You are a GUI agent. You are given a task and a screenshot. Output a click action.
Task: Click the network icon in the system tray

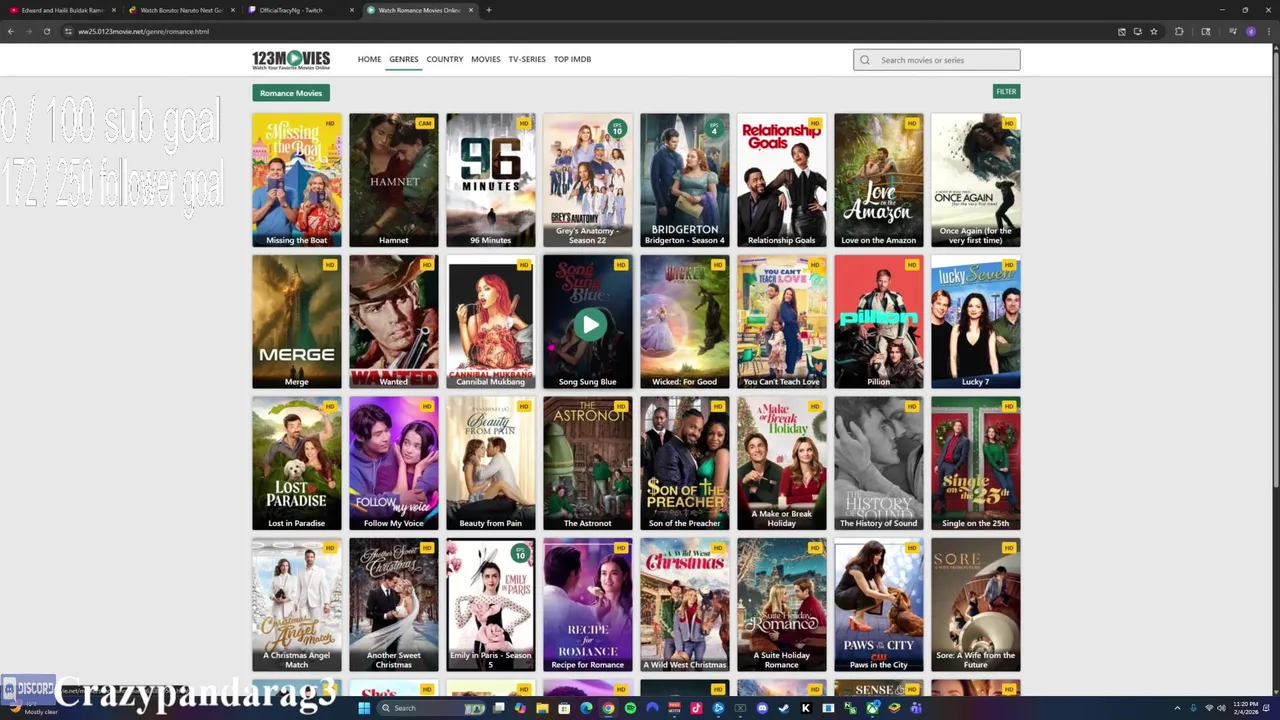click(x=1209, y=708)
